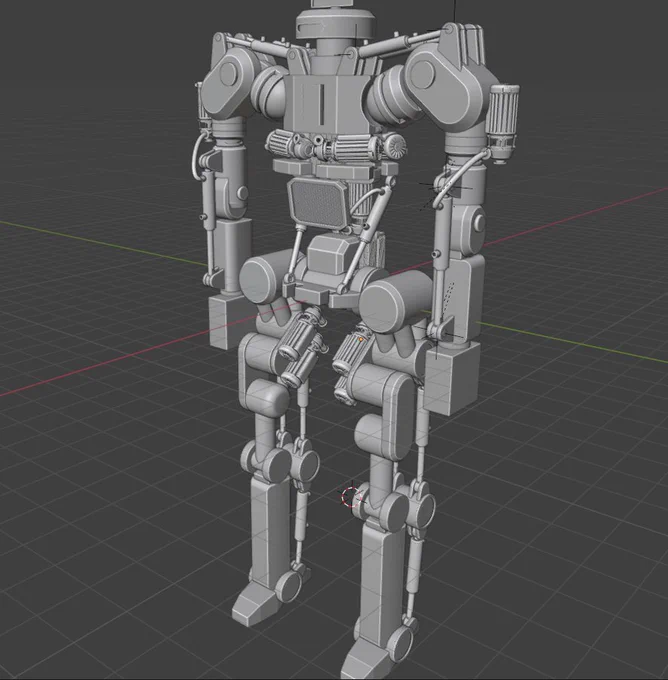The width and height of the screenshot is (668, 680).
Task: Select the robot's fully visible wedge-shaped foot
Action: 253,602
